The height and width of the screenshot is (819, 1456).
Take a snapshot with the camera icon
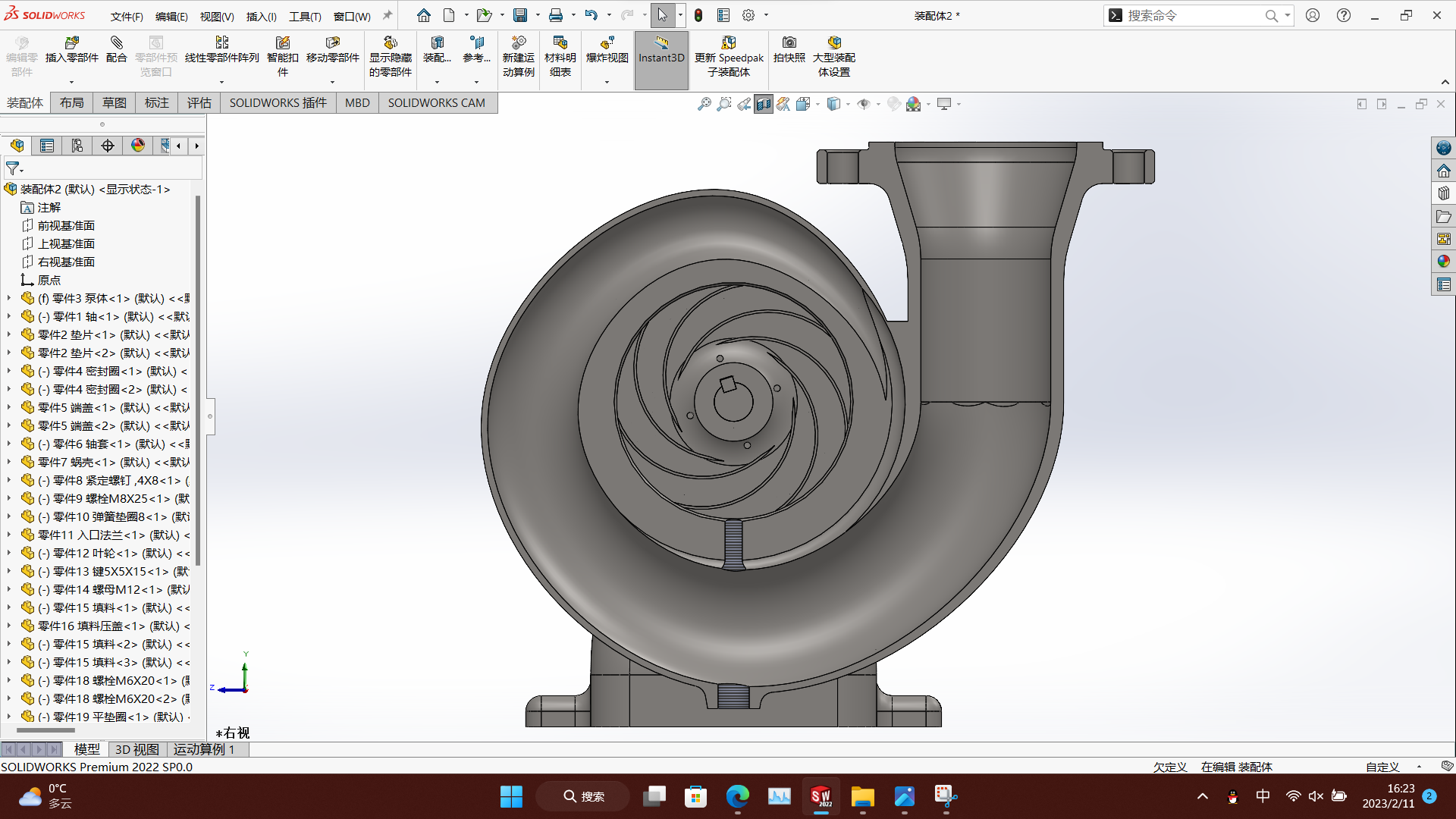pyautogui.click(x=789, y=50)
